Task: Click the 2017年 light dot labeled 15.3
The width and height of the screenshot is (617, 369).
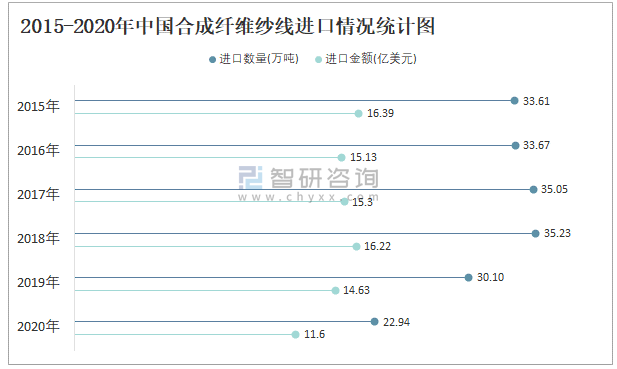Action: click(345, 202)
